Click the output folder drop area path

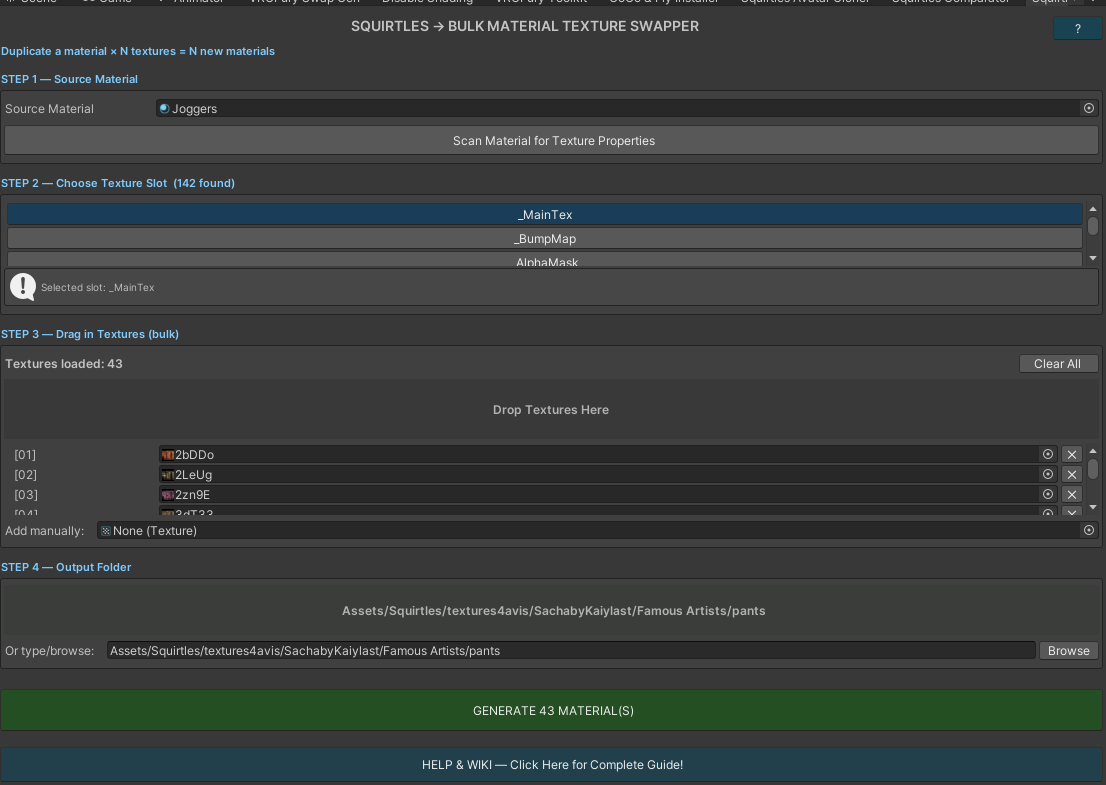click(x=553, y=611)
